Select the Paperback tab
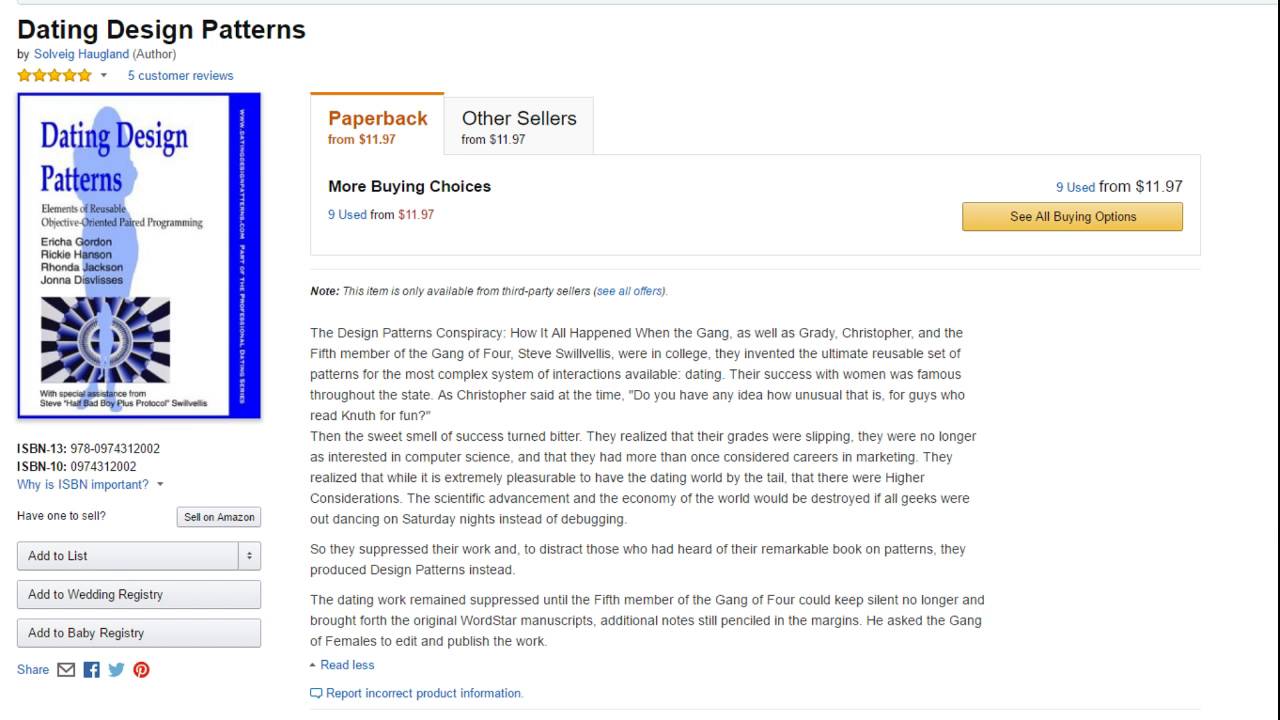This screenshot has height=720, width=1280. 377,126
